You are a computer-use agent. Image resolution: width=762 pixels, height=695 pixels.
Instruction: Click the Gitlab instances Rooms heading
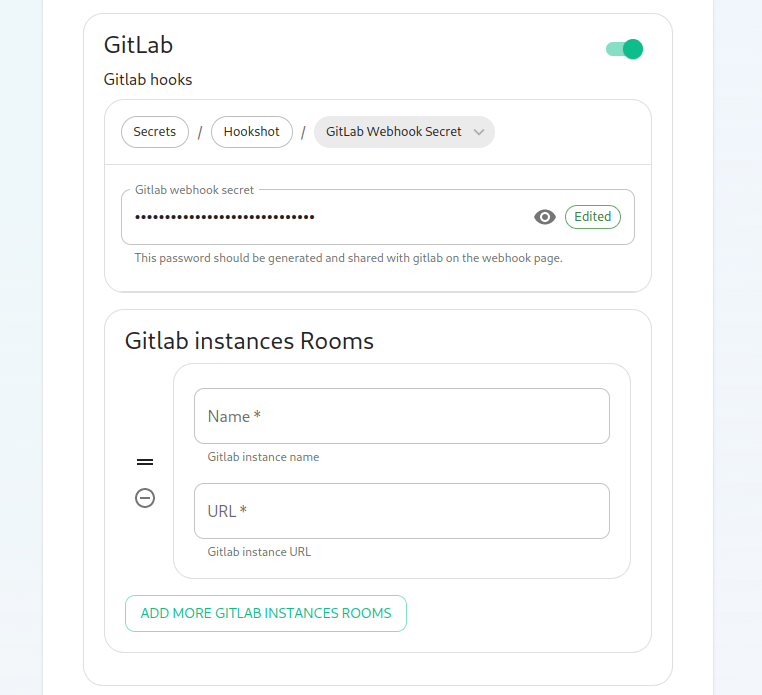coord(249,341)
